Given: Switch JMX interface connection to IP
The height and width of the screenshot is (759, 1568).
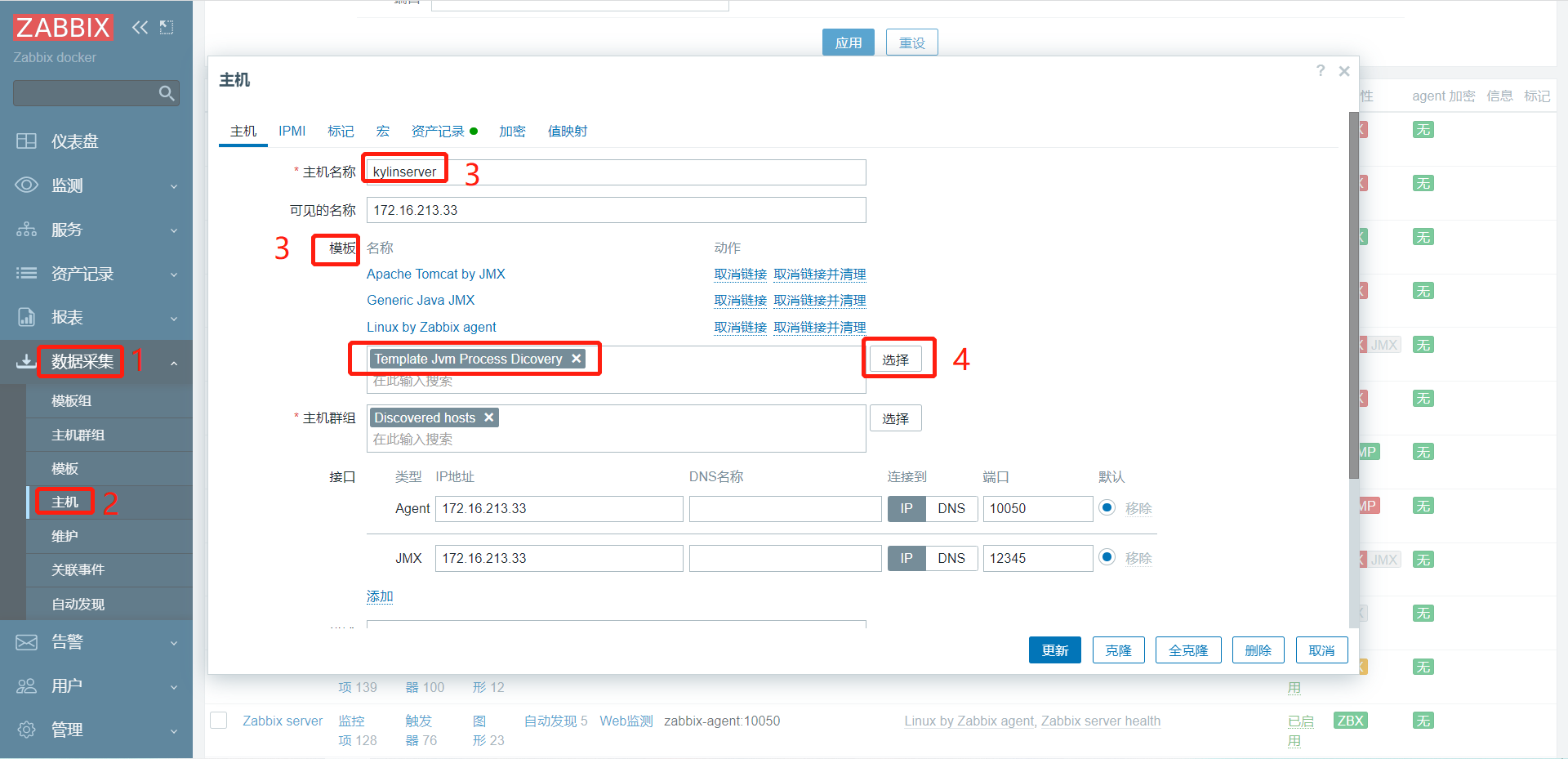Looking at the screenshot, I should click(x=906, y=559).
